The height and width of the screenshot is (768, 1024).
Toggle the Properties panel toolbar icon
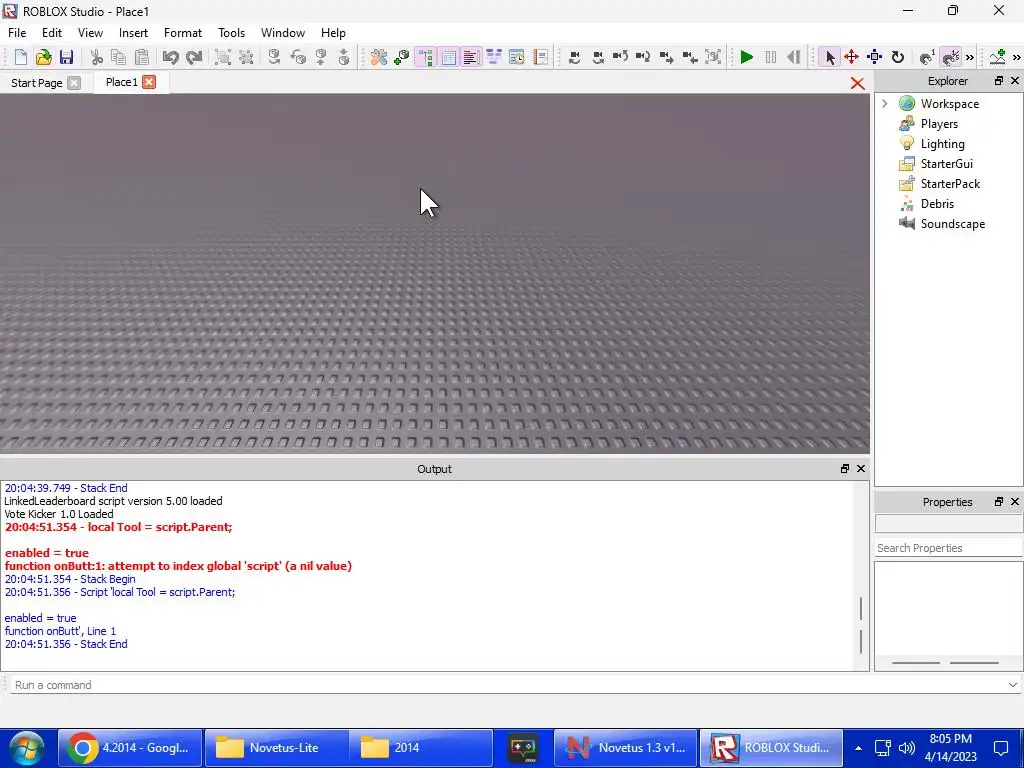point(448,57)
